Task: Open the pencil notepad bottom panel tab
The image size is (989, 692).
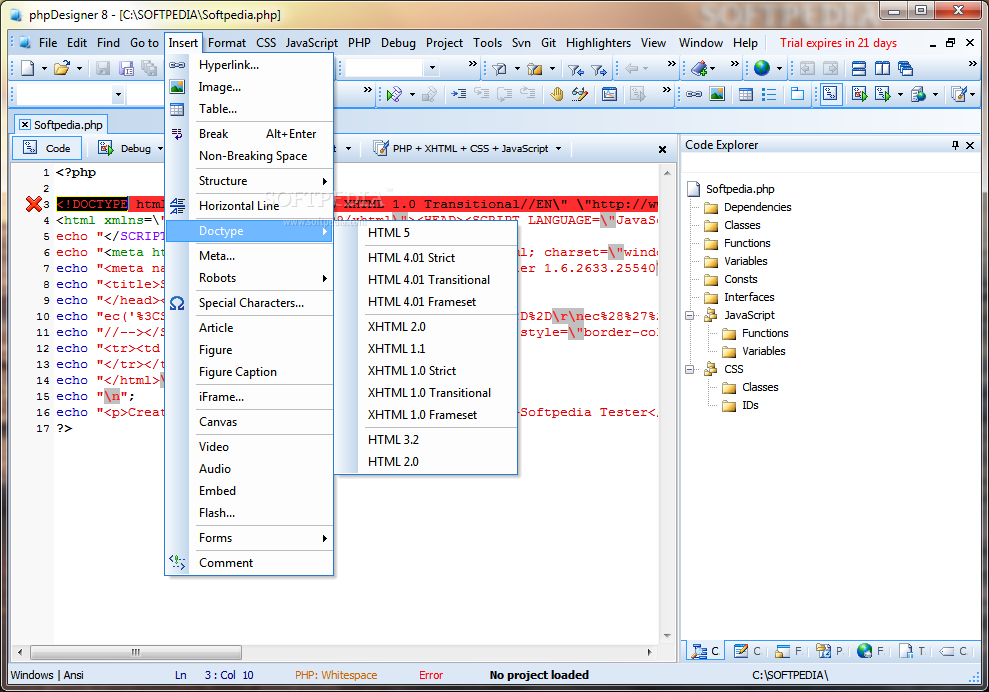Action: [x=746, y=651]
